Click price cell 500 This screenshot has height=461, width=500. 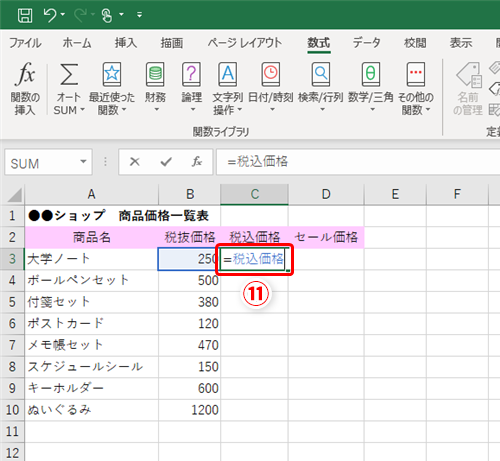coord(190,281)
